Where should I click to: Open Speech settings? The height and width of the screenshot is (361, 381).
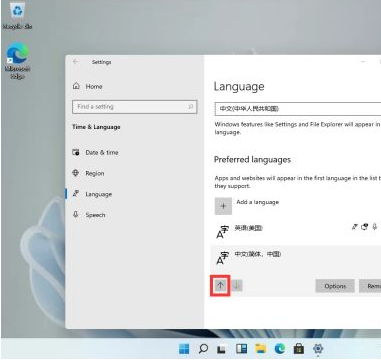pos(89,215)
